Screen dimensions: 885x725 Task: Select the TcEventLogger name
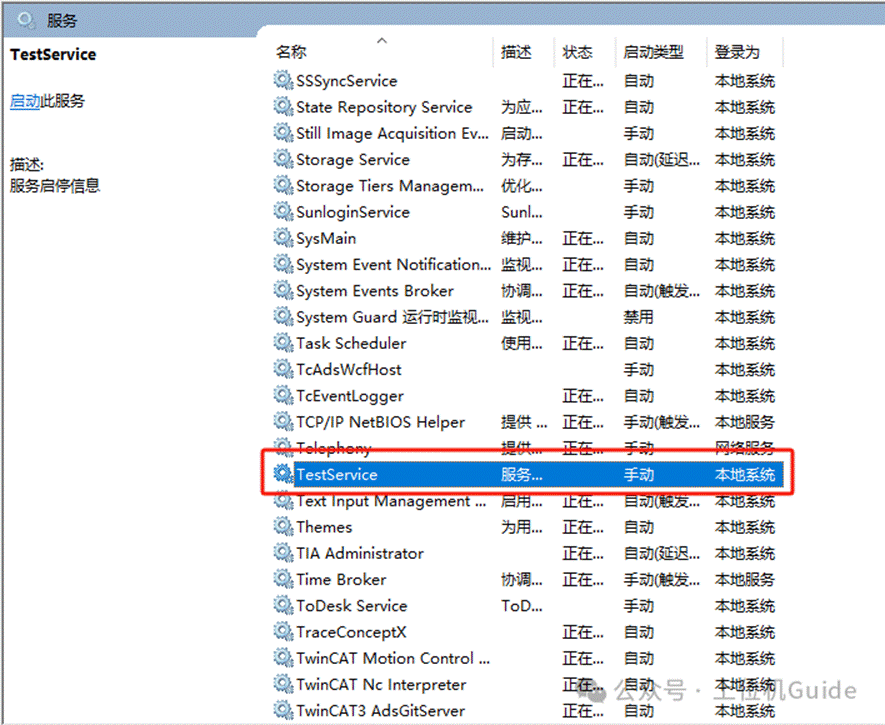pyautogui.click(x=350, y=396)
